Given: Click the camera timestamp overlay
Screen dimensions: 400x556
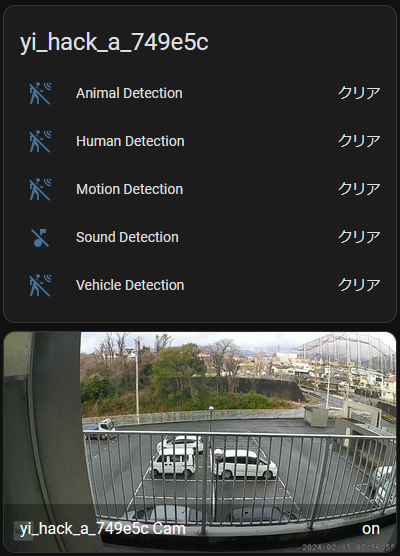Looking at the screenshot, I should 348,547.
